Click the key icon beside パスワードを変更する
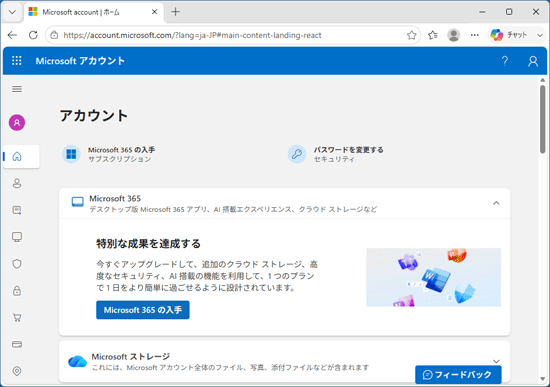550x387 pixels. coord(297,154)
